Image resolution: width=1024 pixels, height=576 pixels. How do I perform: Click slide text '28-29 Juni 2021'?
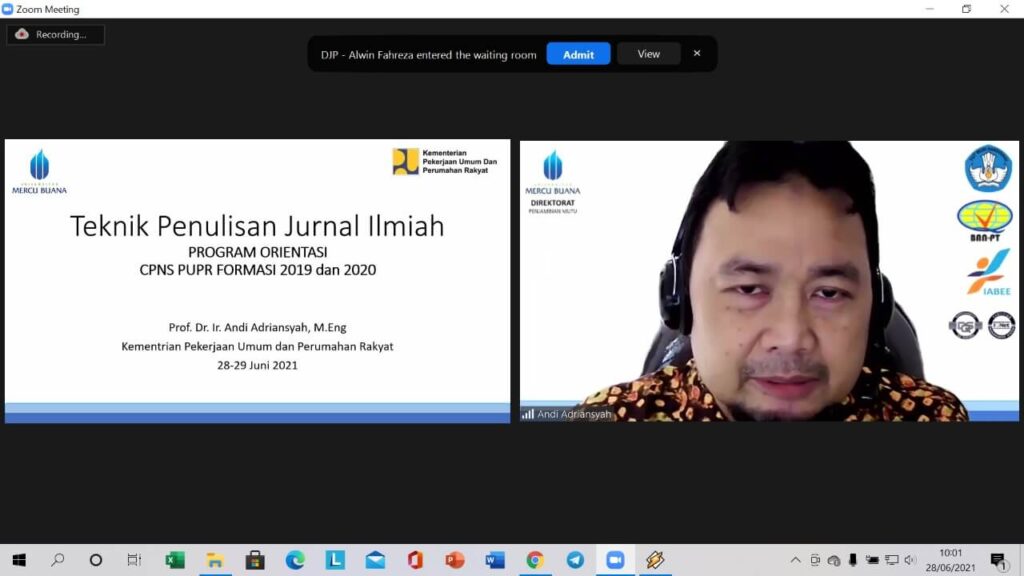257,366
